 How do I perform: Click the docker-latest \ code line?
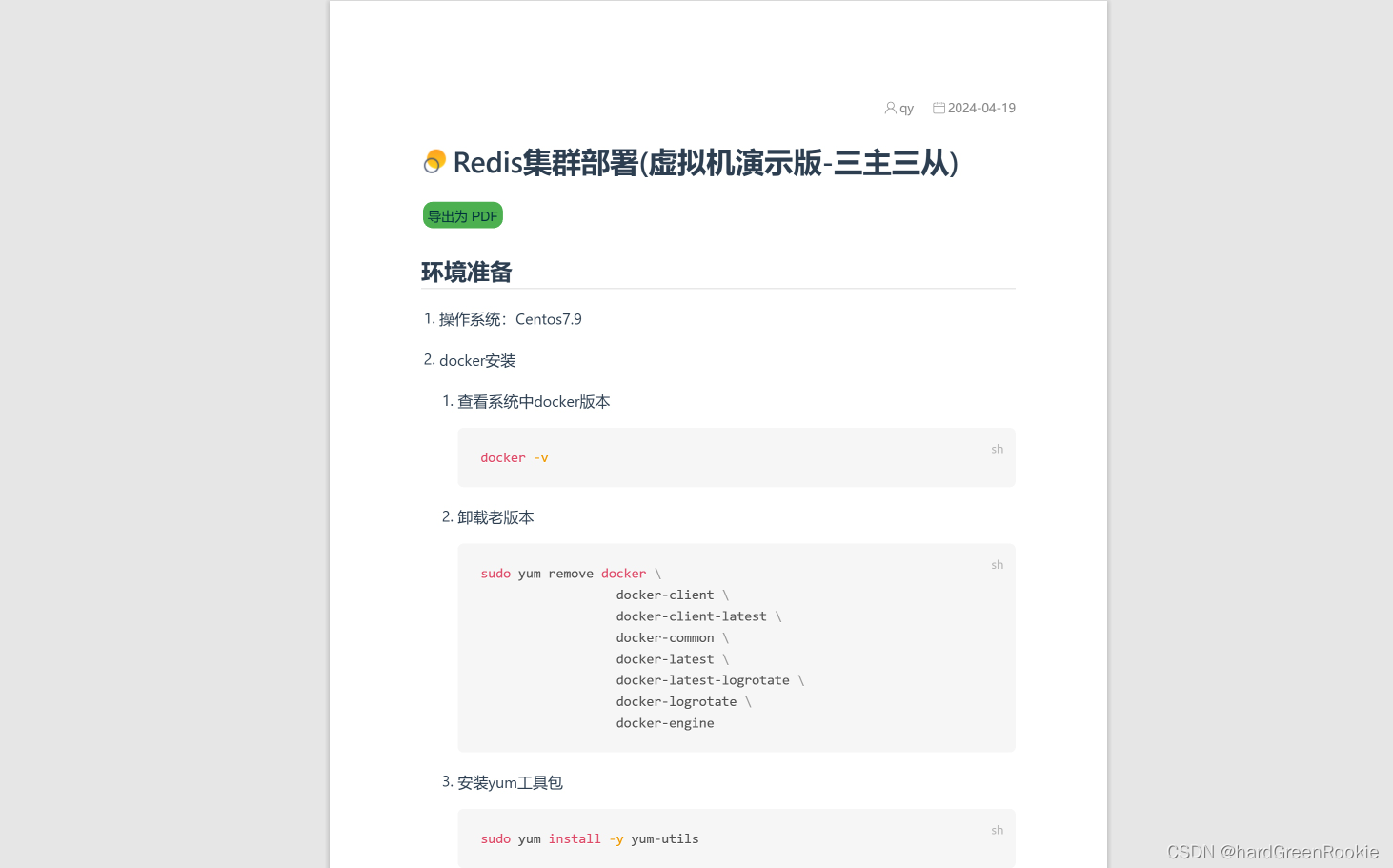pos(672,659)
